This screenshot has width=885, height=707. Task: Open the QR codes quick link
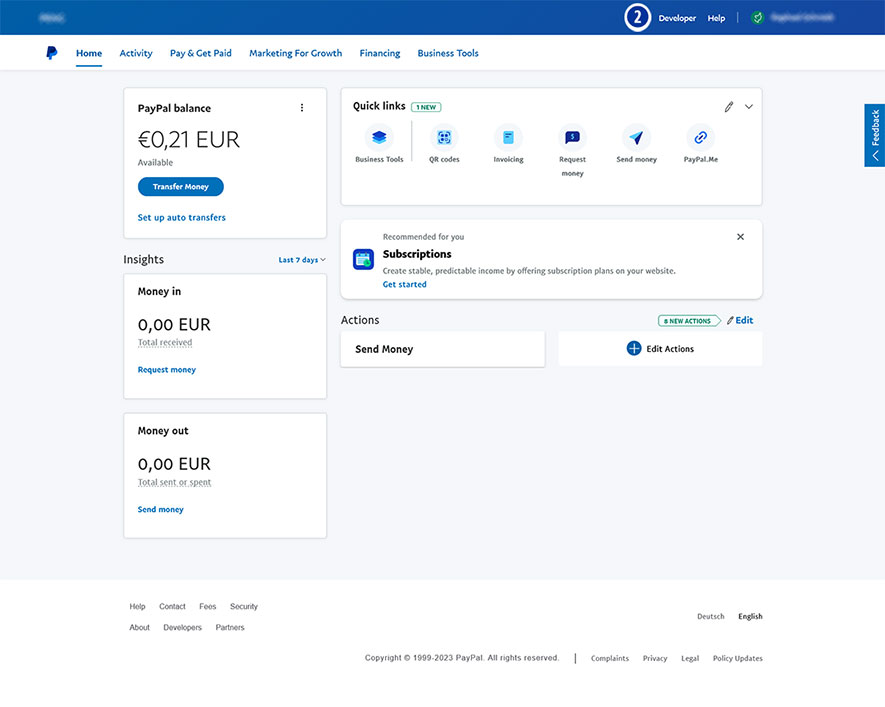(x=444, y=138)
